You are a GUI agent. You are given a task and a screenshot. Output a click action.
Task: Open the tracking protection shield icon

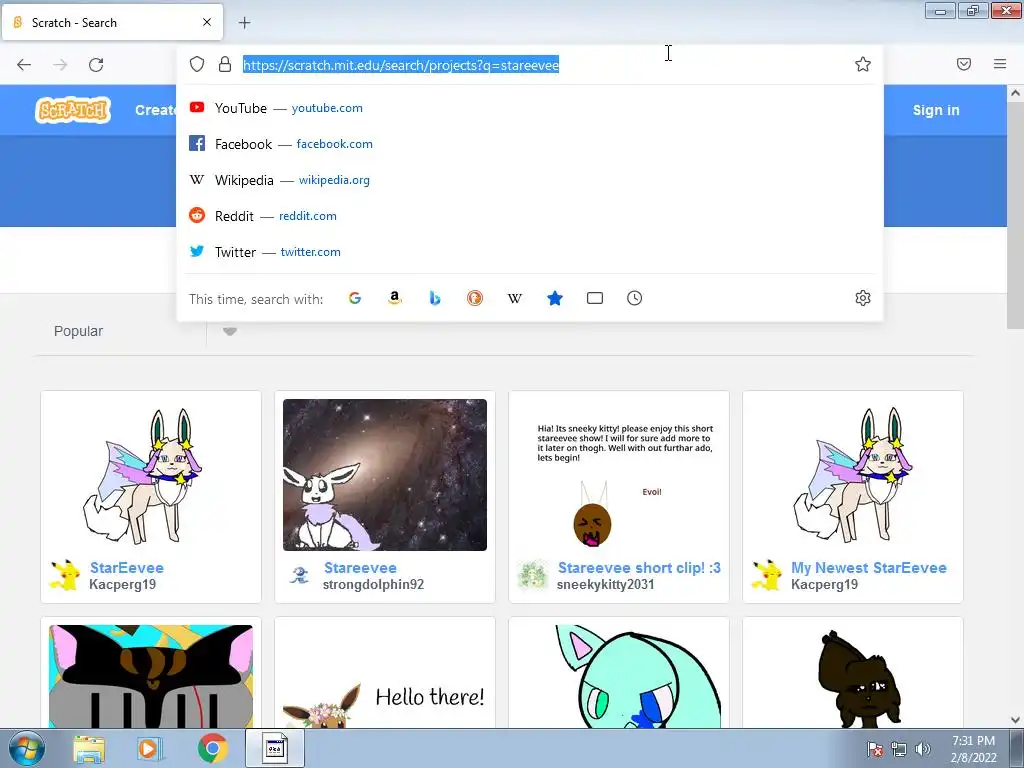pyautogui.click(x=197, y=64)
